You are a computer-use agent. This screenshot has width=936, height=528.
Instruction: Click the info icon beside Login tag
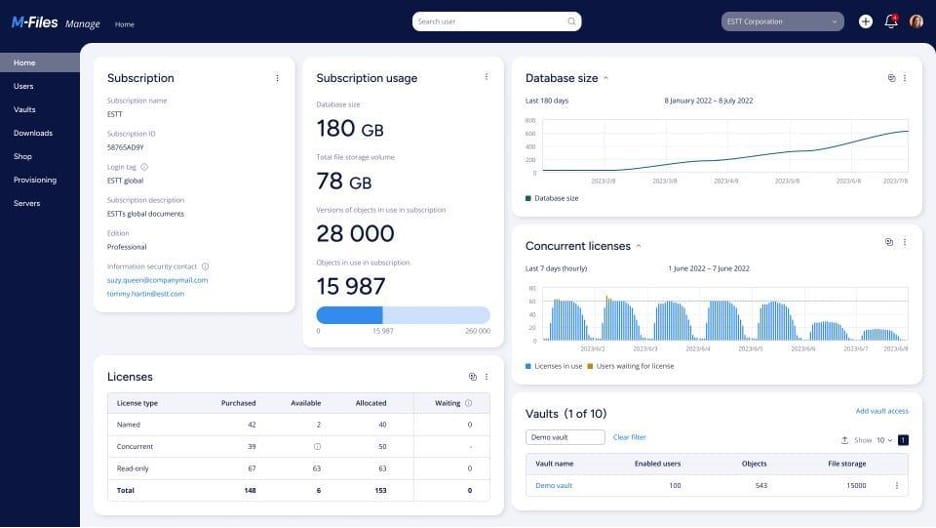[x=144, y=167]
